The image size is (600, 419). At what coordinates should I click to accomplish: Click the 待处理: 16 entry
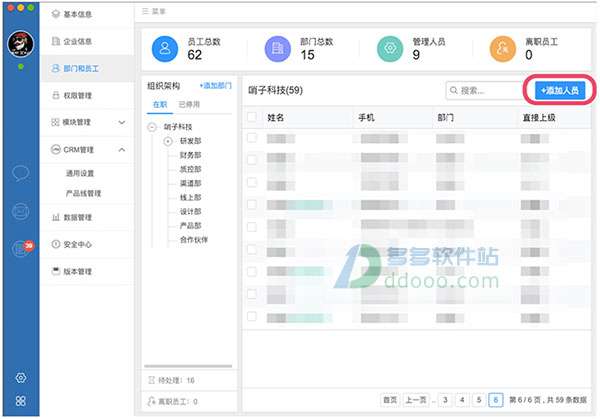189,380
